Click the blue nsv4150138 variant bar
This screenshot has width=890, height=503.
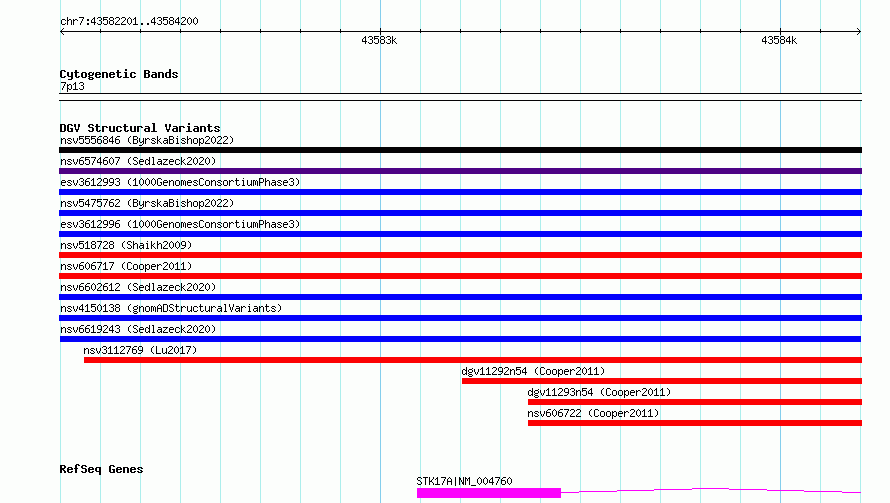(460, 318)
